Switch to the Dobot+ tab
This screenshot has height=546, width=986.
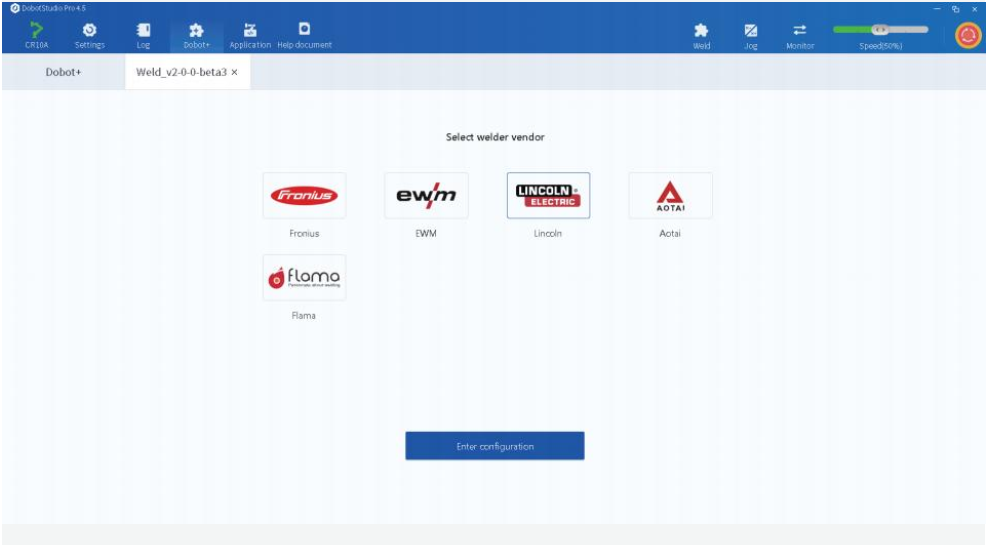(64, 72)
